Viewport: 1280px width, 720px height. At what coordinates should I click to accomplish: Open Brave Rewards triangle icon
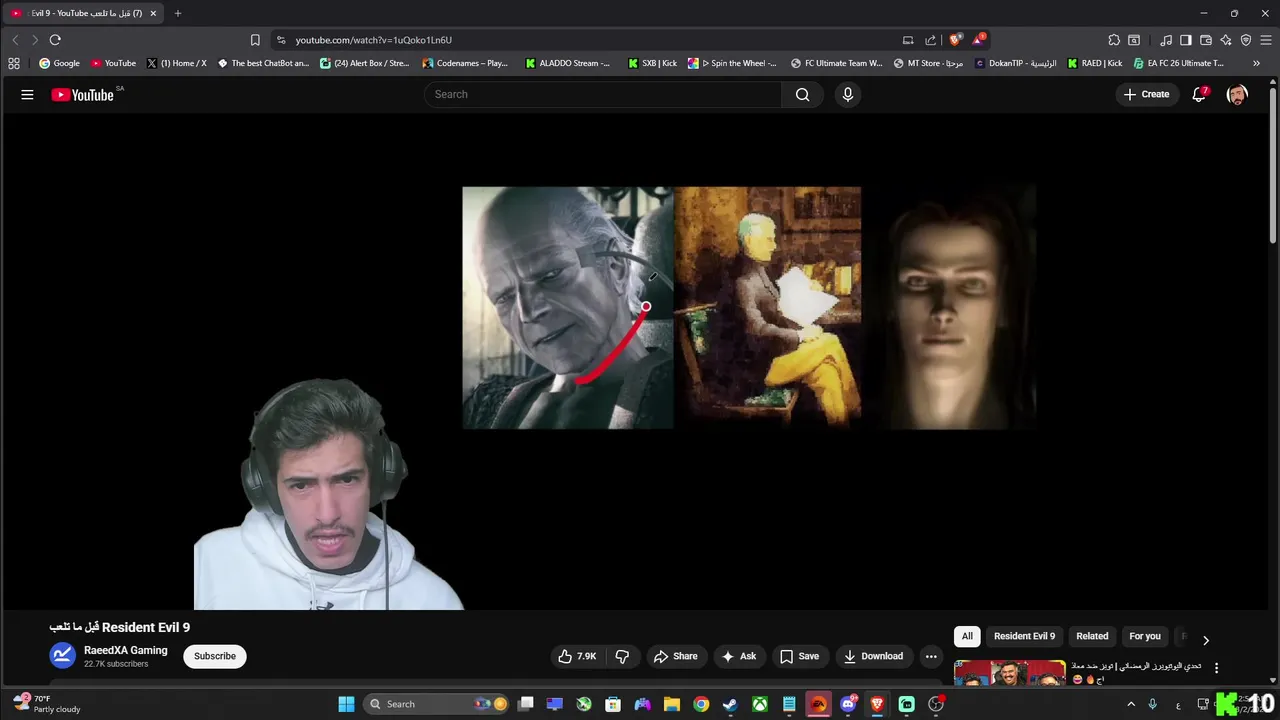pyautogui.click(x=979, y=40)
